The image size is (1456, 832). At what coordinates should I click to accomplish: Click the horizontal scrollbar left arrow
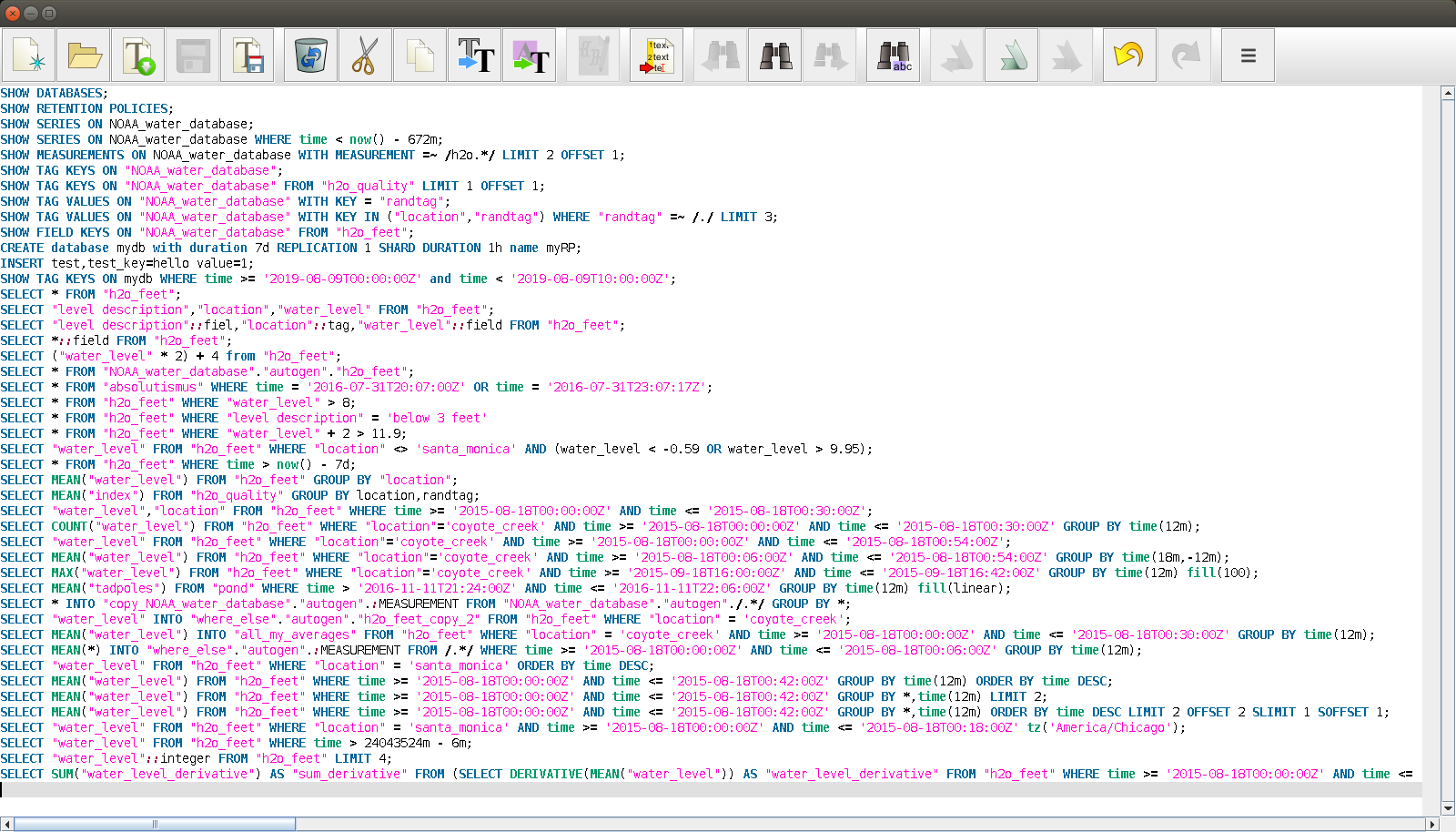(x=6, y=825)
